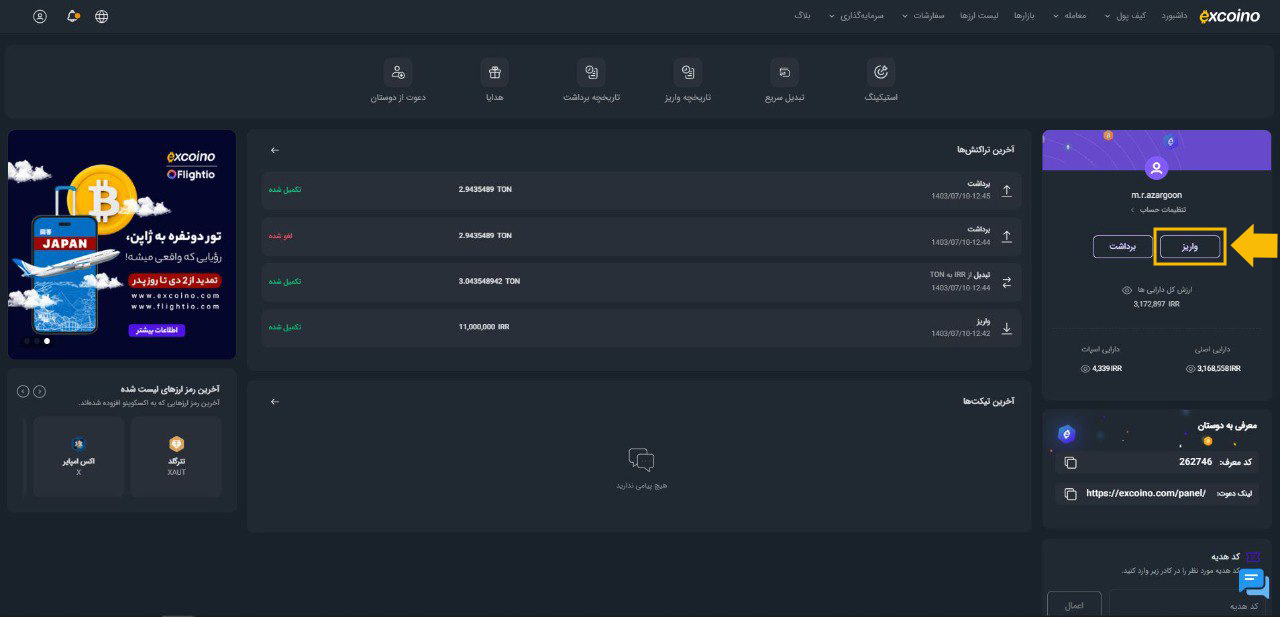This screenshot has height=617, width=1280.
Task: Open the completed withdrawal at 12:45
Action: tap(641, 190)
